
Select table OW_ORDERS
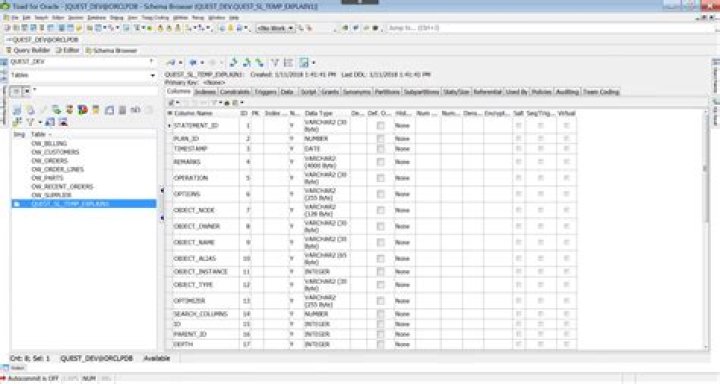49,161
